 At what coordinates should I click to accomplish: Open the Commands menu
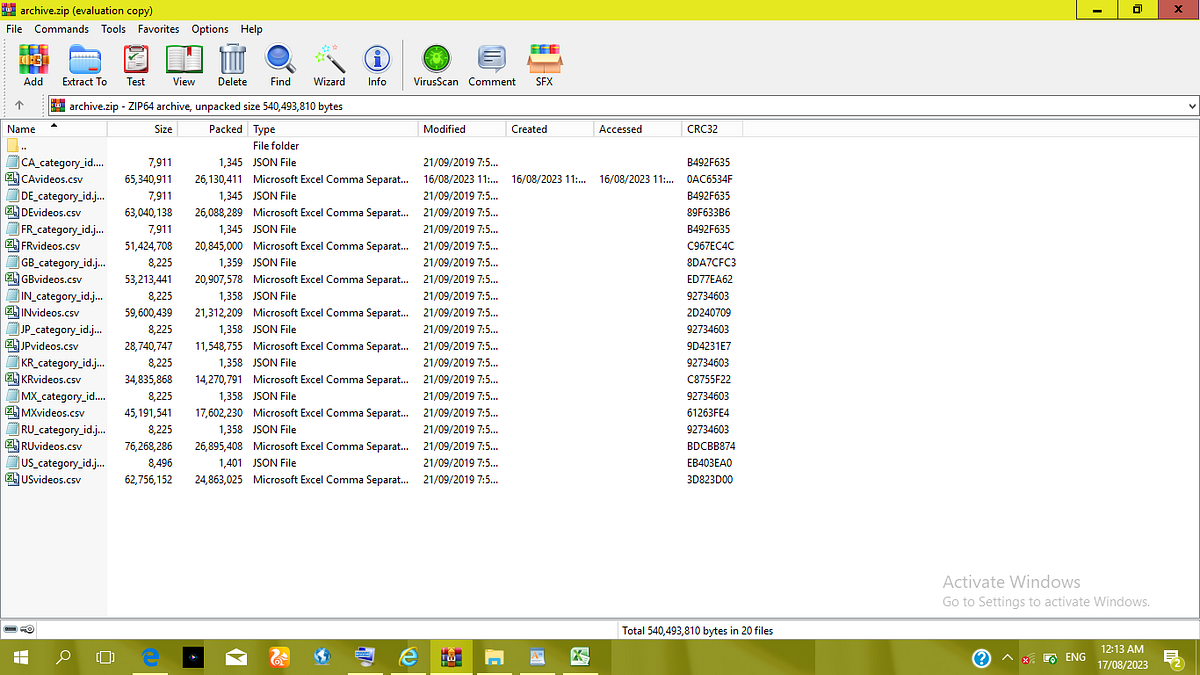point(61,29)
